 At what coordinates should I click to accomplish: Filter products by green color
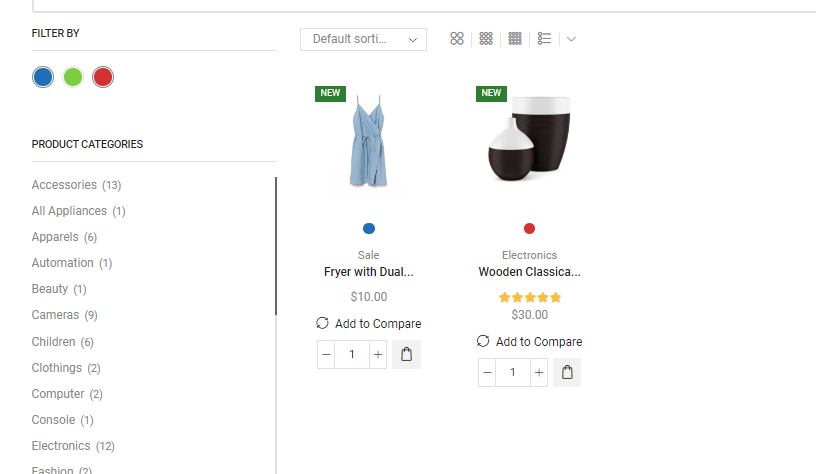pyautogui.click(x=73, y=77)
